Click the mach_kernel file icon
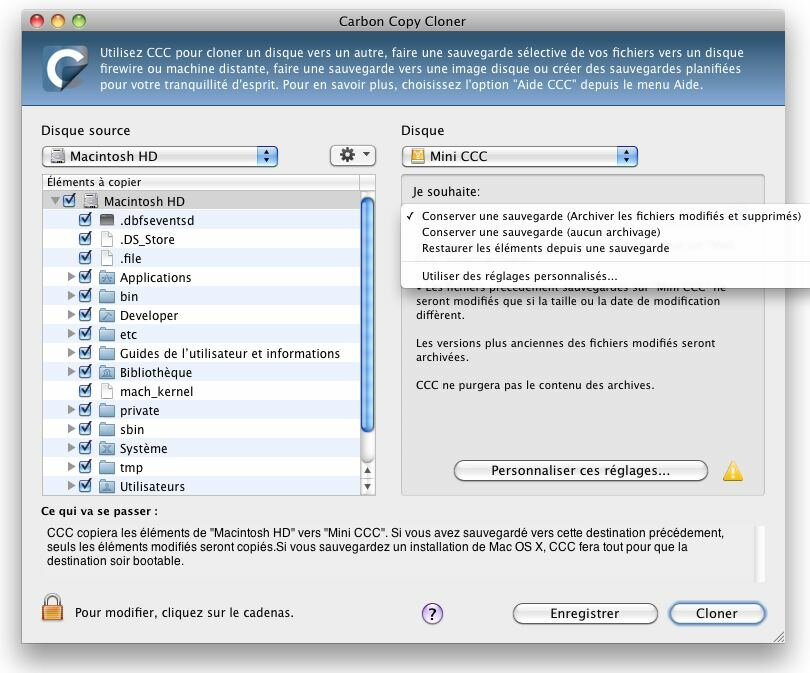Image resolution: width=810 pixels, height=673 pixels. 106,391
